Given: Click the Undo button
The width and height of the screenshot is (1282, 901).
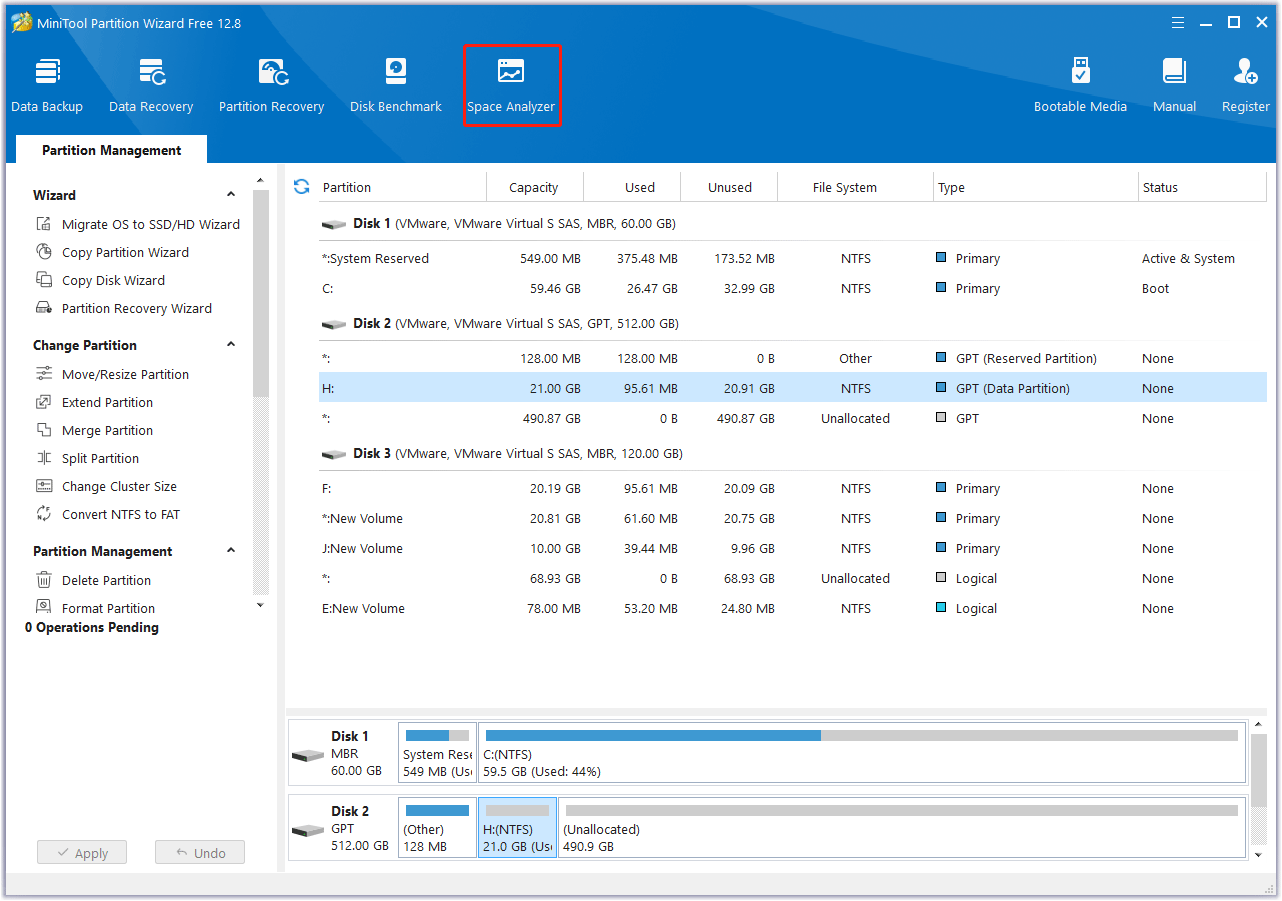Looking at the screenshot, I should (200, 853).
